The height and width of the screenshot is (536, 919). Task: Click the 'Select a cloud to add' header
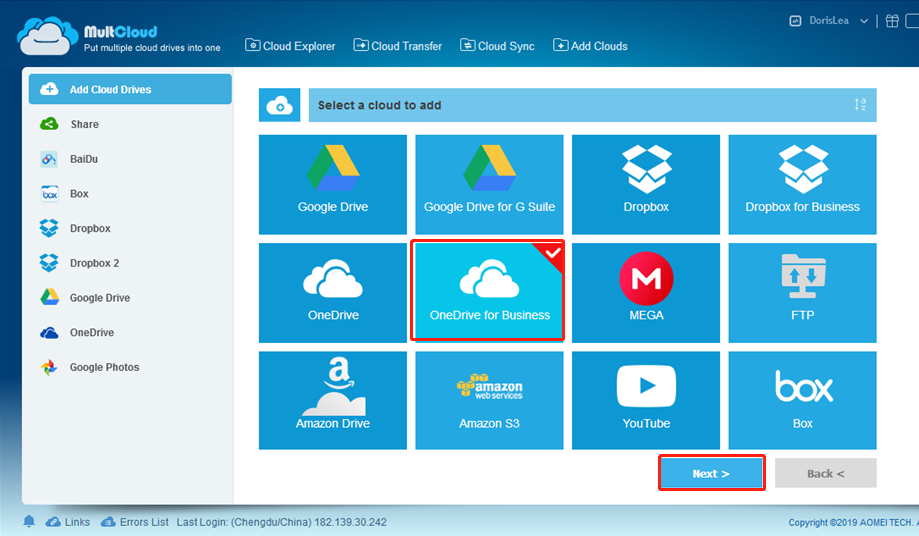(x=592, y=105)
